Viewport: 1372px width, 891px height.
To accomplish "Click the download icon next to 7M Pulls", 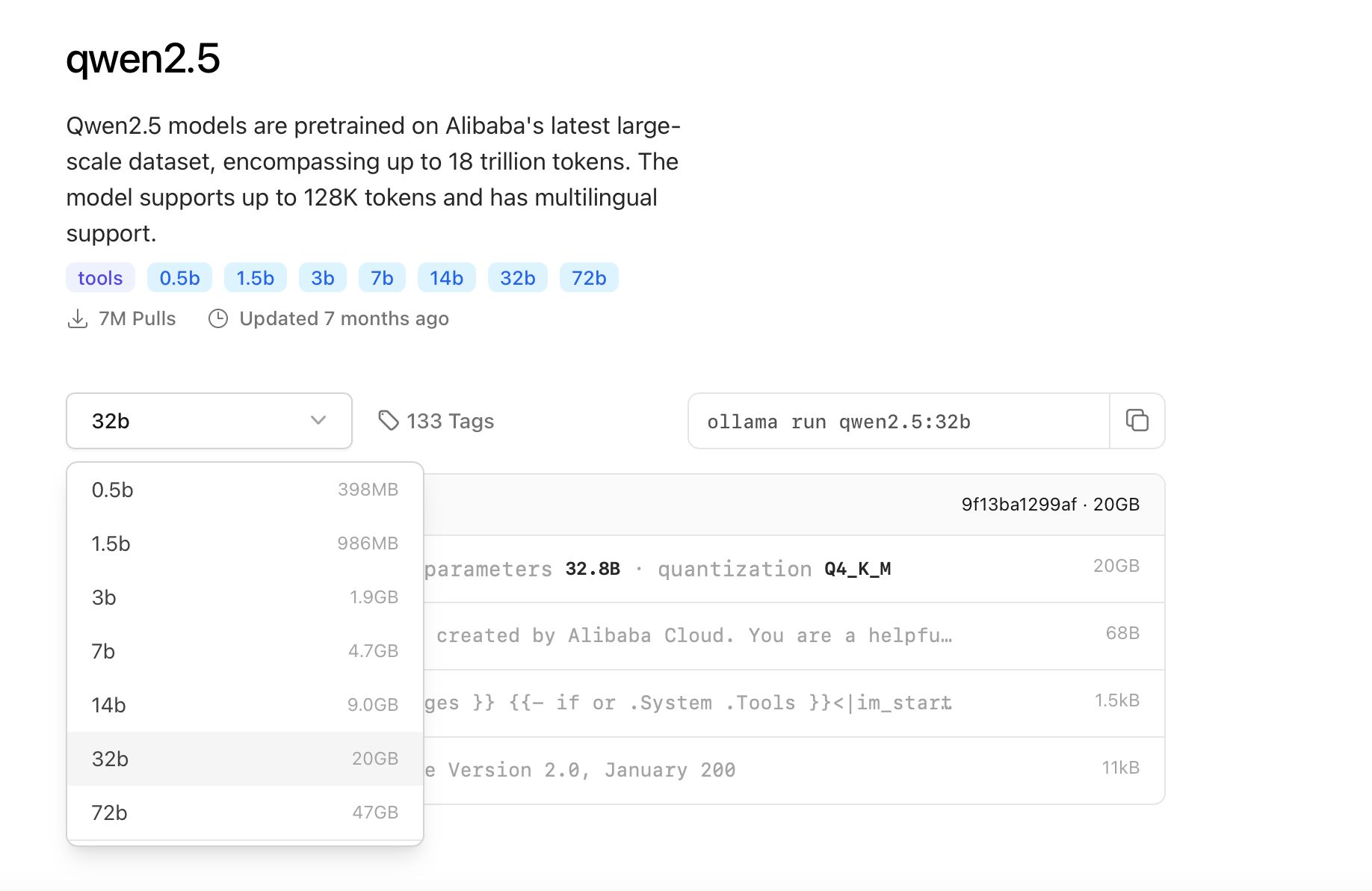I will [x=78, y=319].
